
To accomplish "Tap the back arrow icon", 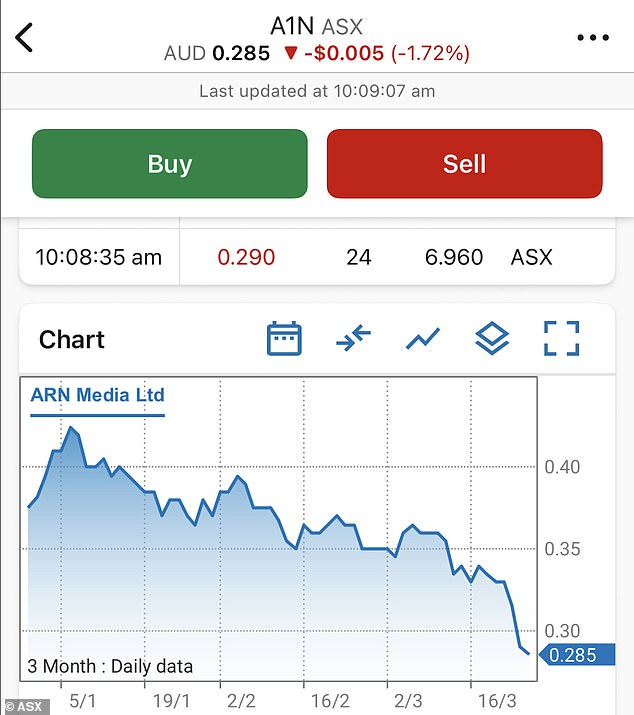I will [x=25, y=37].
